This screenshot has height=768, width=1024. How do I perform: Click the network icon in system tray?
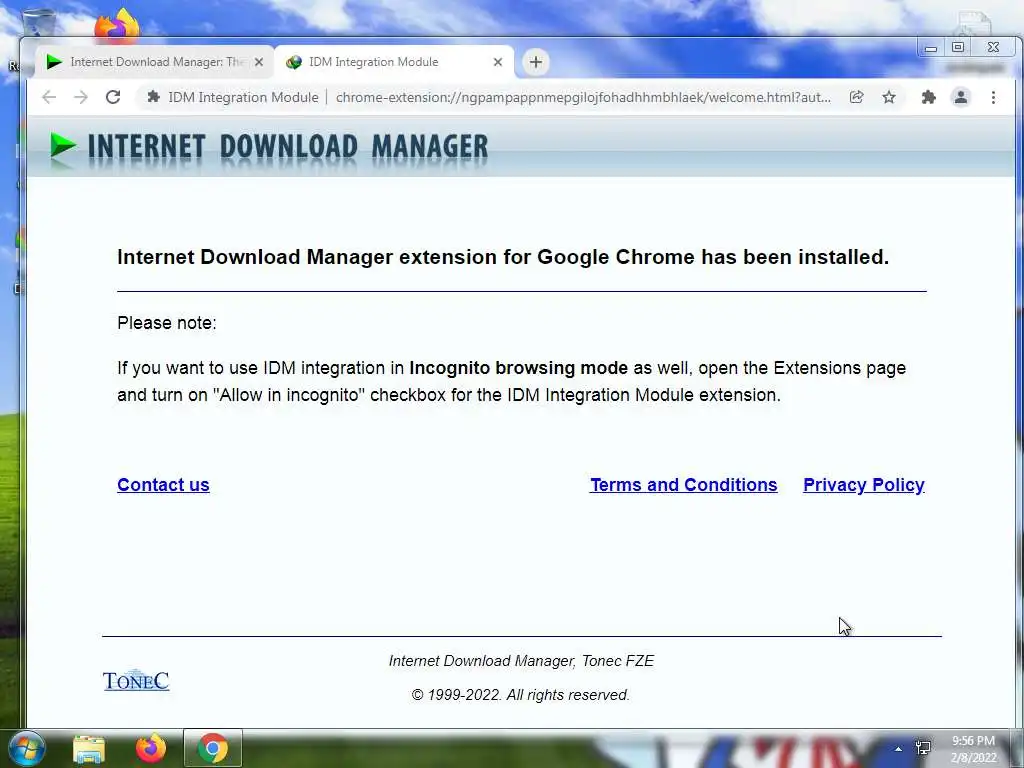click(923, 748)
